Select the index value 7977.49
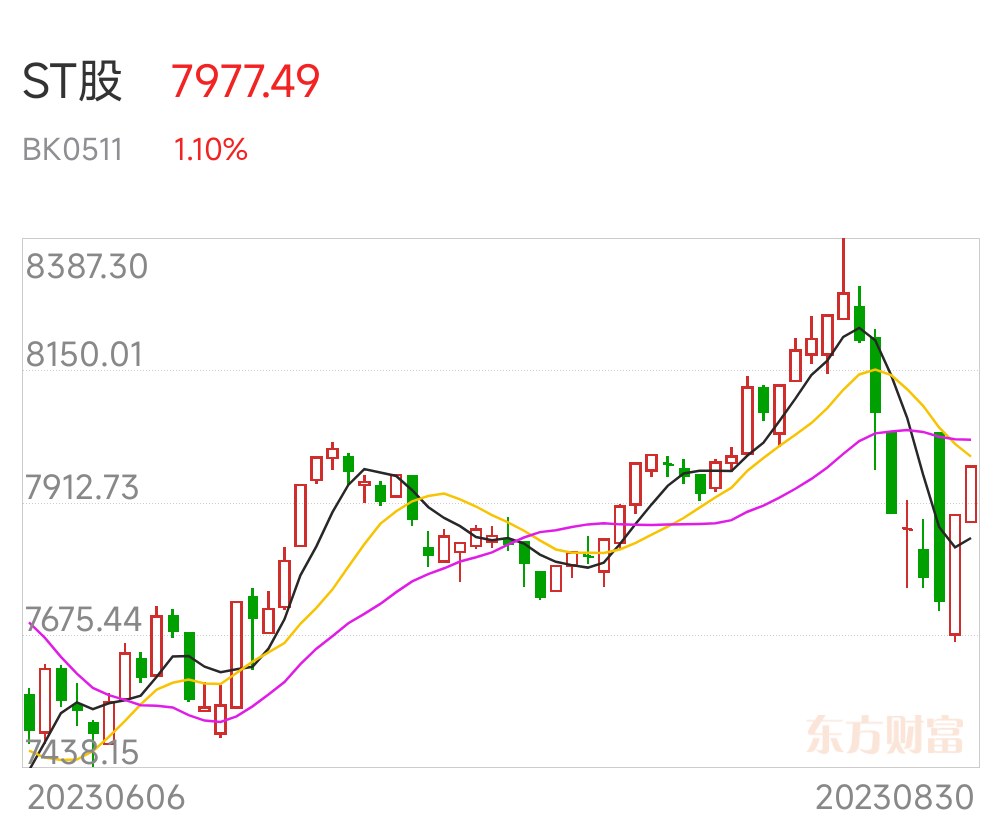 pos(245,82)
